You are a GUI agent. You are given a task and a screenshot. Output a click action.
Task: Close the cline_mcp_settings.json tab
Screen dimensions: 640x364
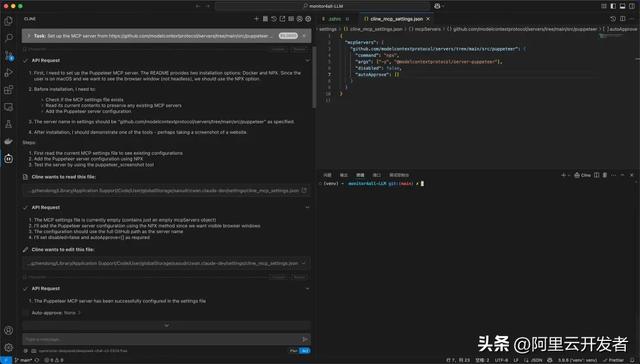[x=428, y=19]
